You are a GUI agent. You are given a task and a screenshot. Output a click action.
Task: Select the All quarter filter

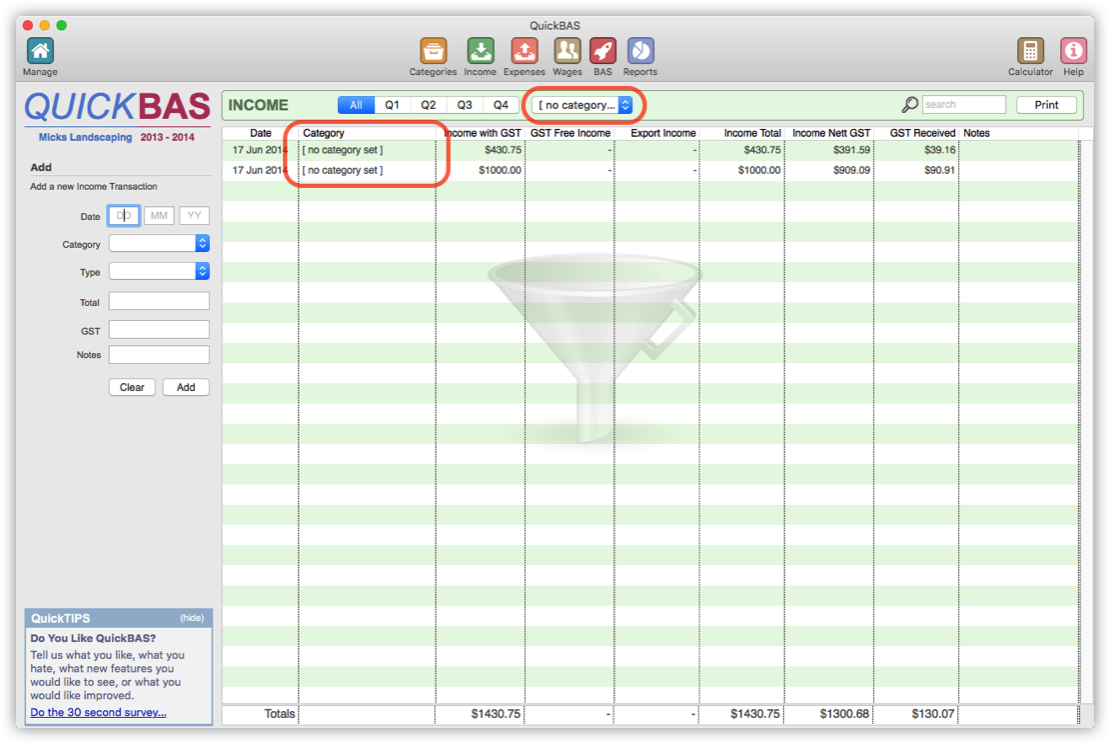[x=356, y=105]
